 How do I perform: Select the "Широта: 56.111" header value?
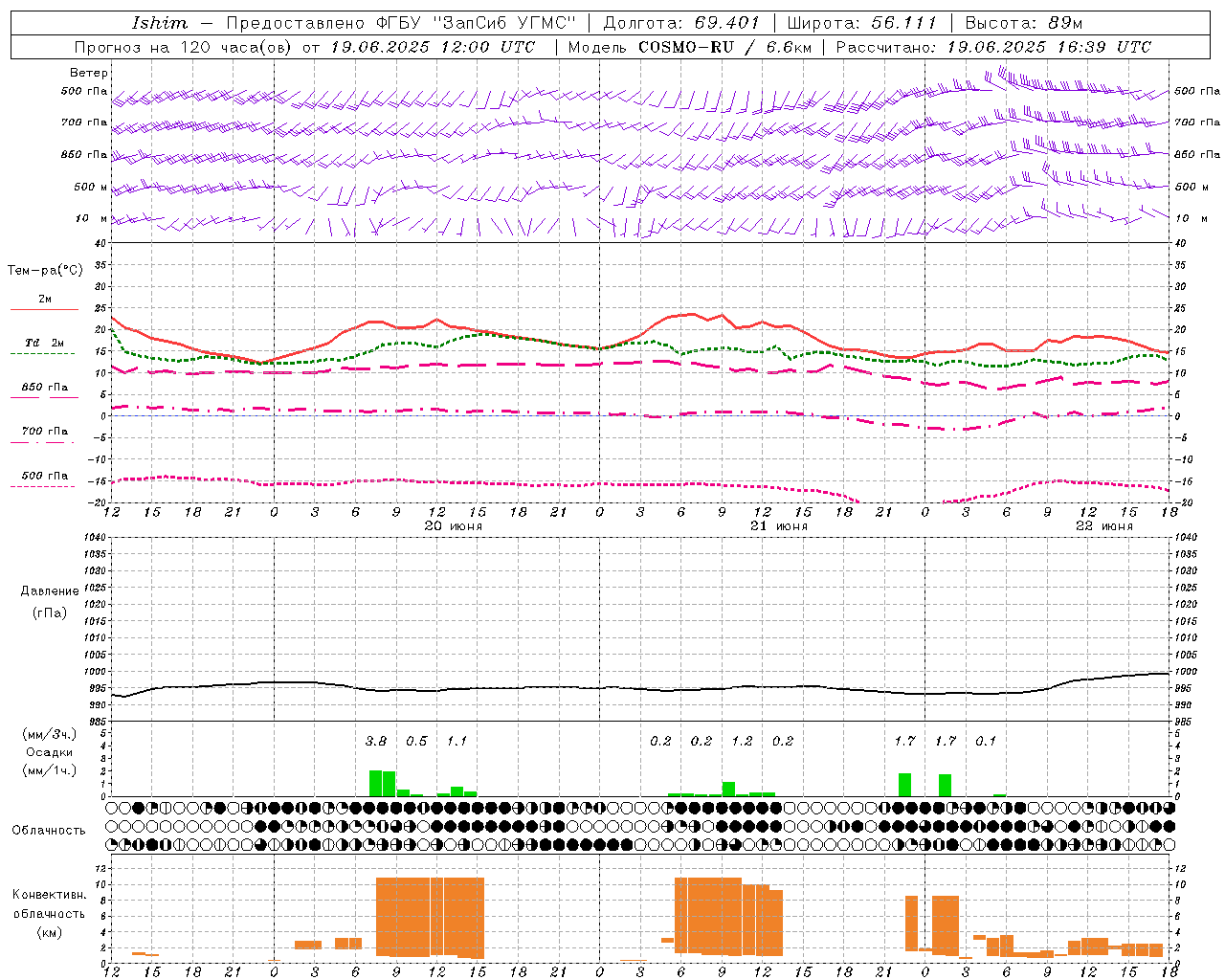(861, 23)
